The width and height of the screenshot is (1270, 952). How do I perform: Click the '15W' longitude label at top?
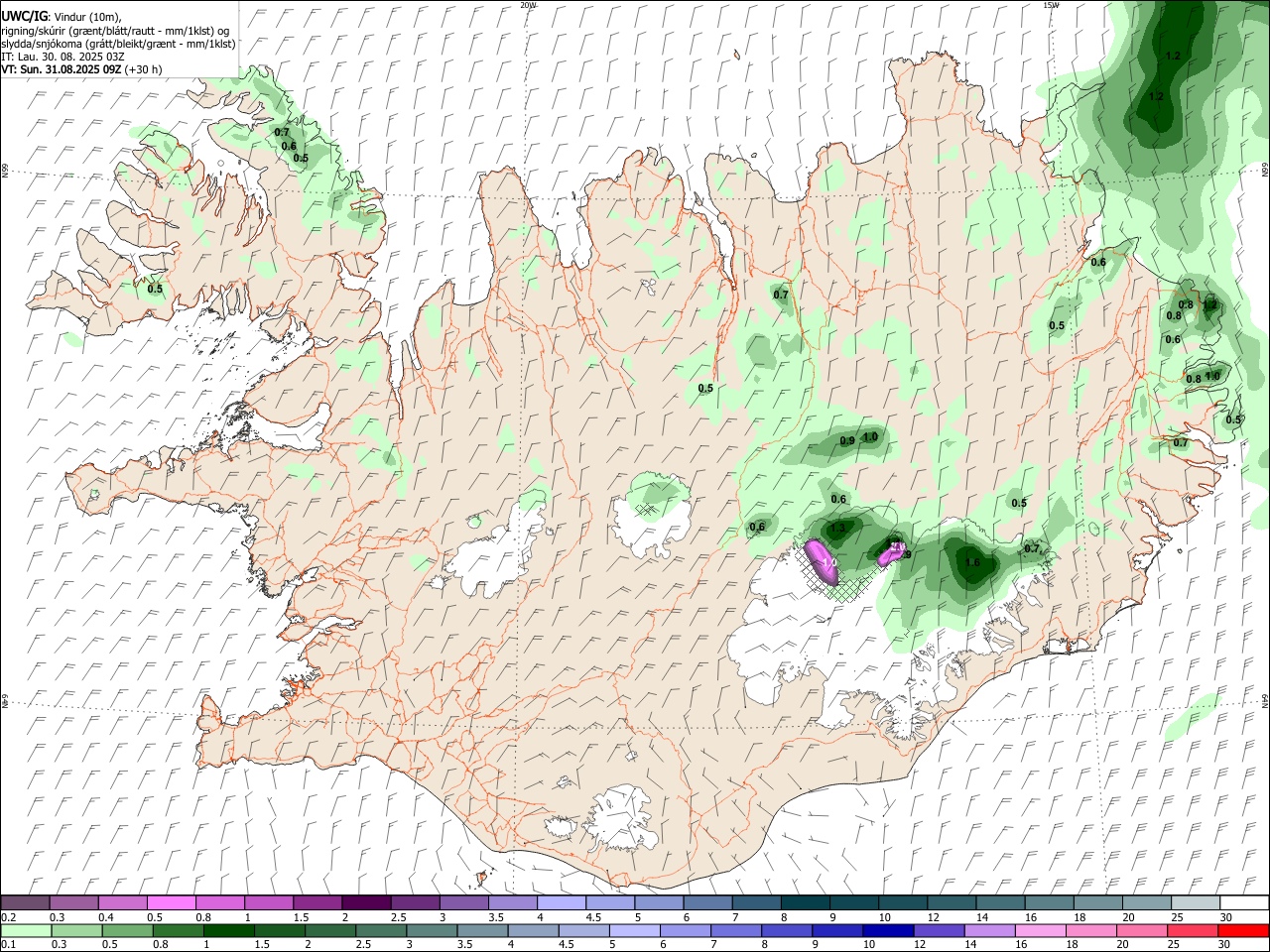(1051, 5)
